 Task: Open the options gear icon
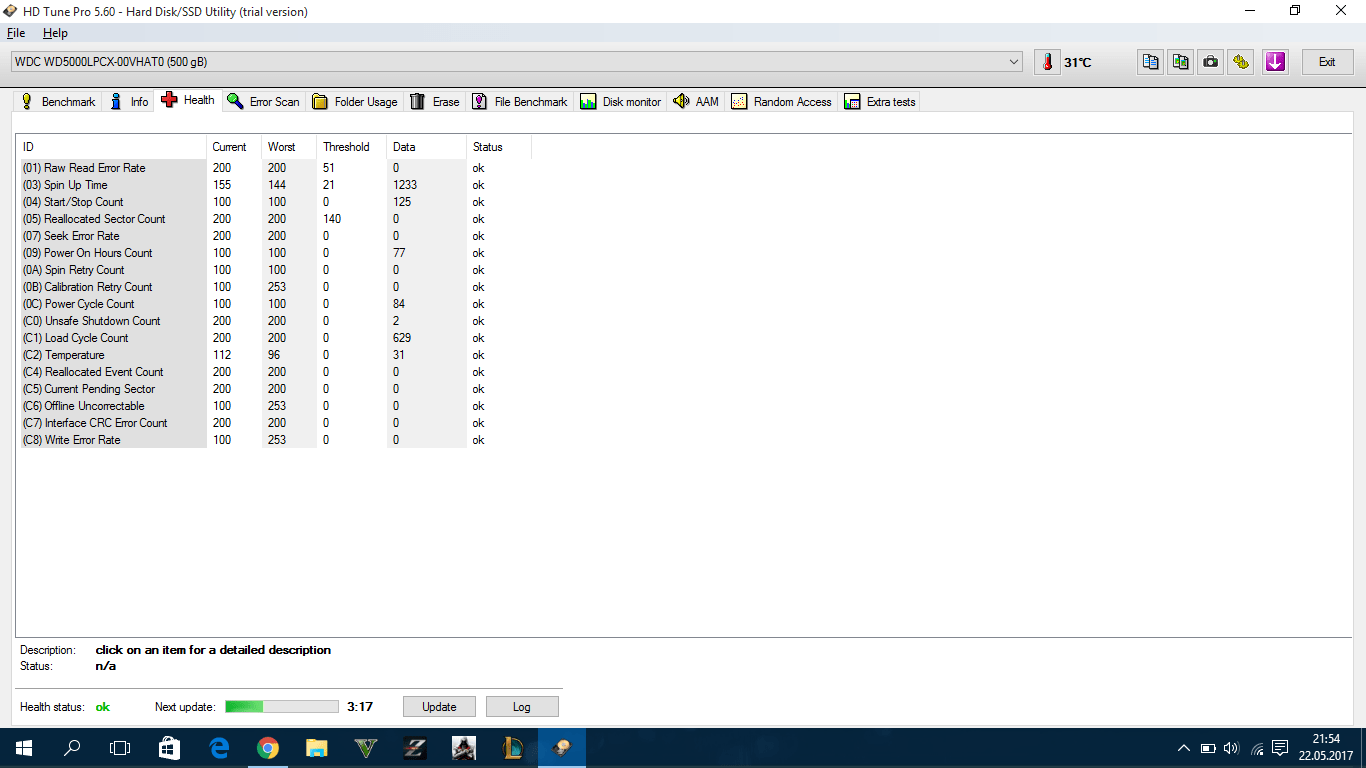1241,62
